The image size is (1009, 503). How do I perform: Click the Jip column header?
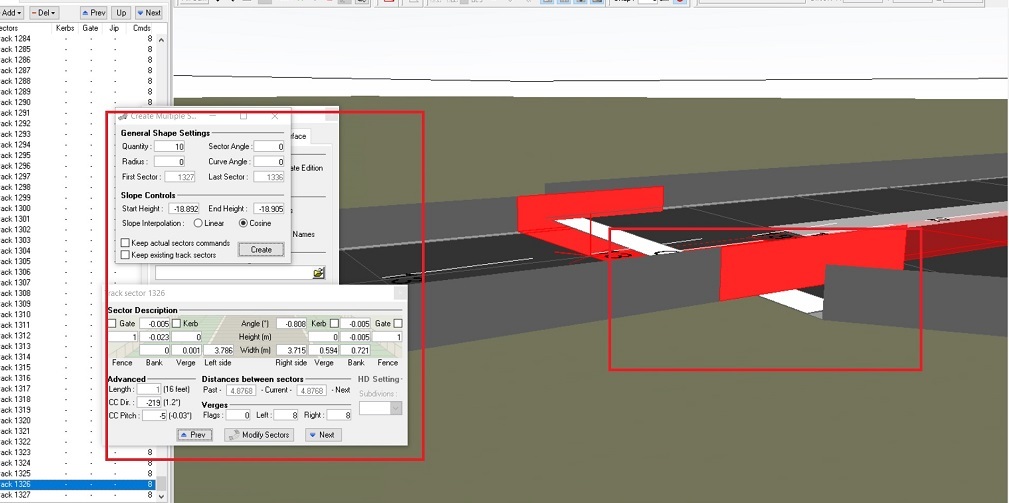pos(115,28)
